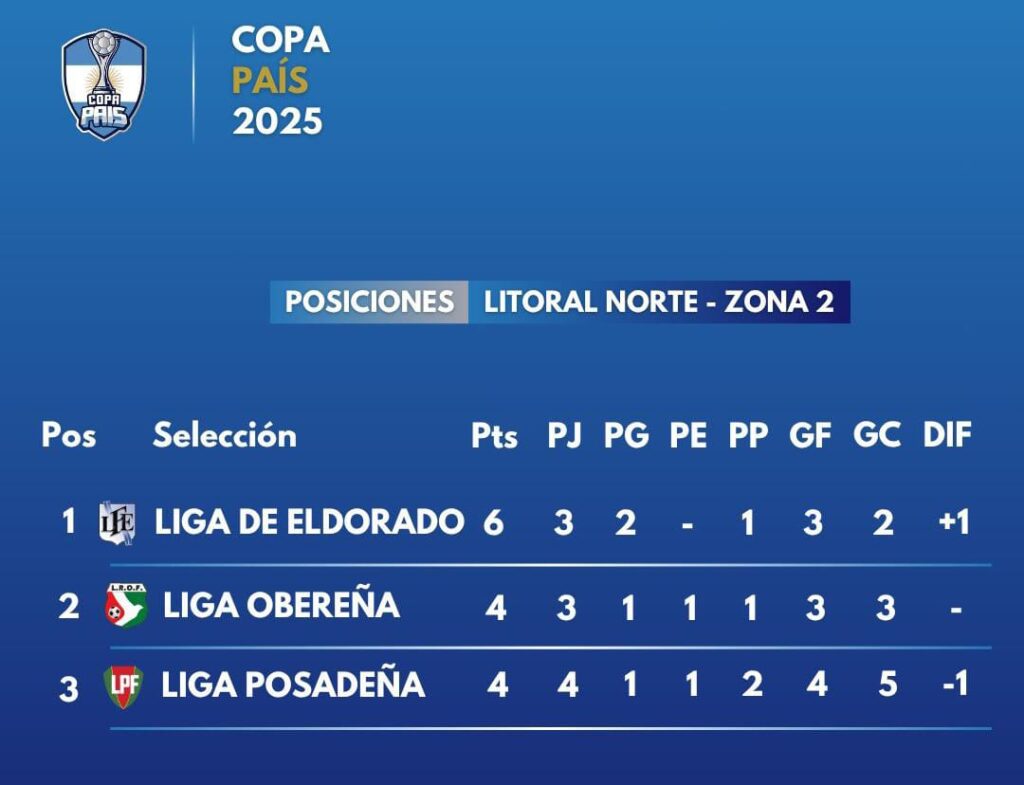
Task: Click Posadeña's -1 goal difference value
Action: coord(955,684)
